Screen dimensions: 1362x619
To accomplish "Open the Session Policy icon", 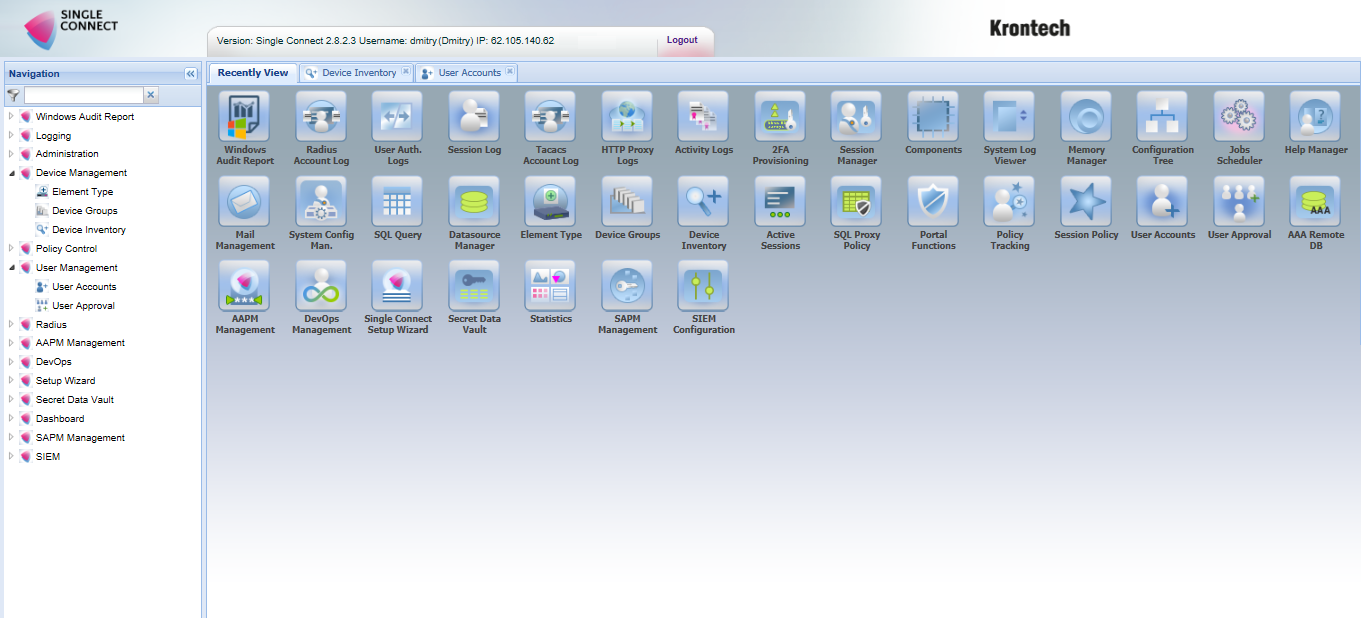I will (1086, 202).
